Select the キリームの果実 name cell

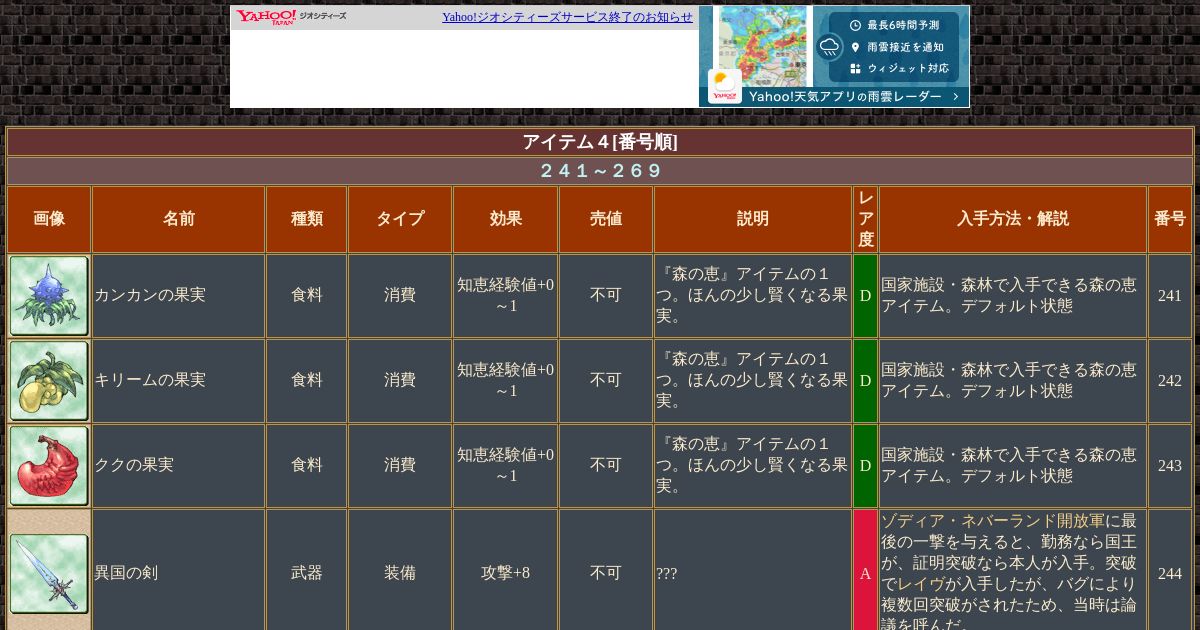tap(179, 381)
